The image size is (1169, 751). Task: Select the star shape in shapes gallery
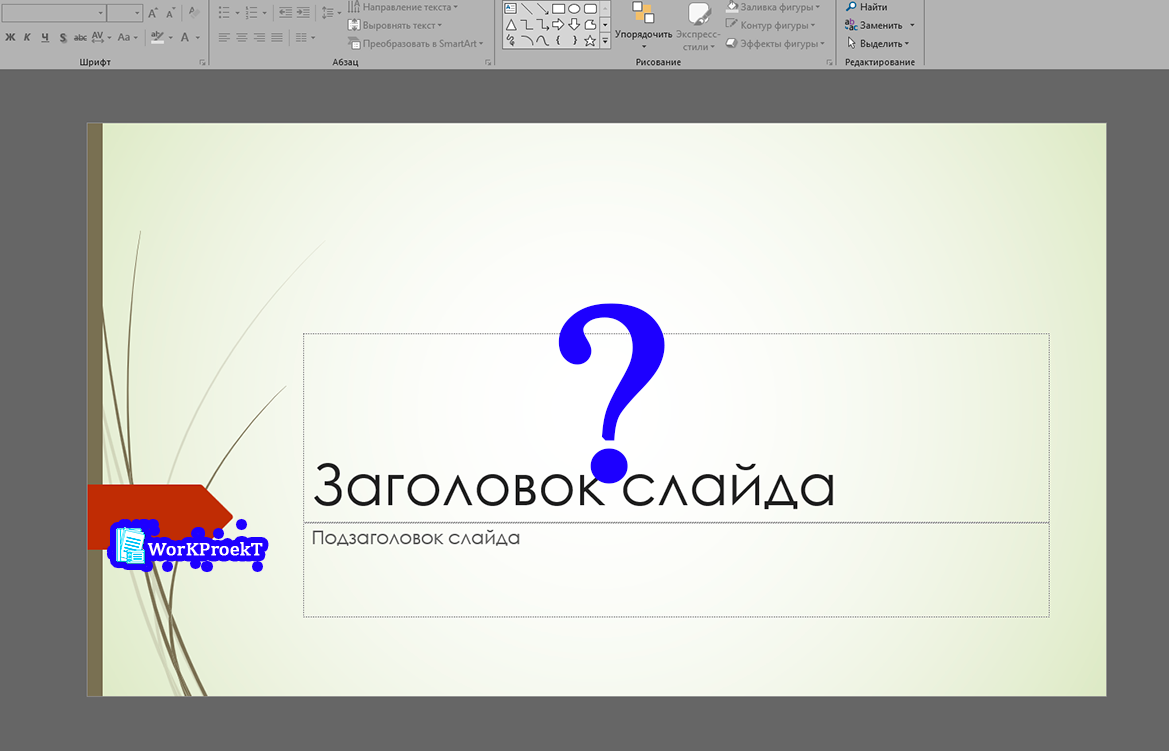pos(590,41)
